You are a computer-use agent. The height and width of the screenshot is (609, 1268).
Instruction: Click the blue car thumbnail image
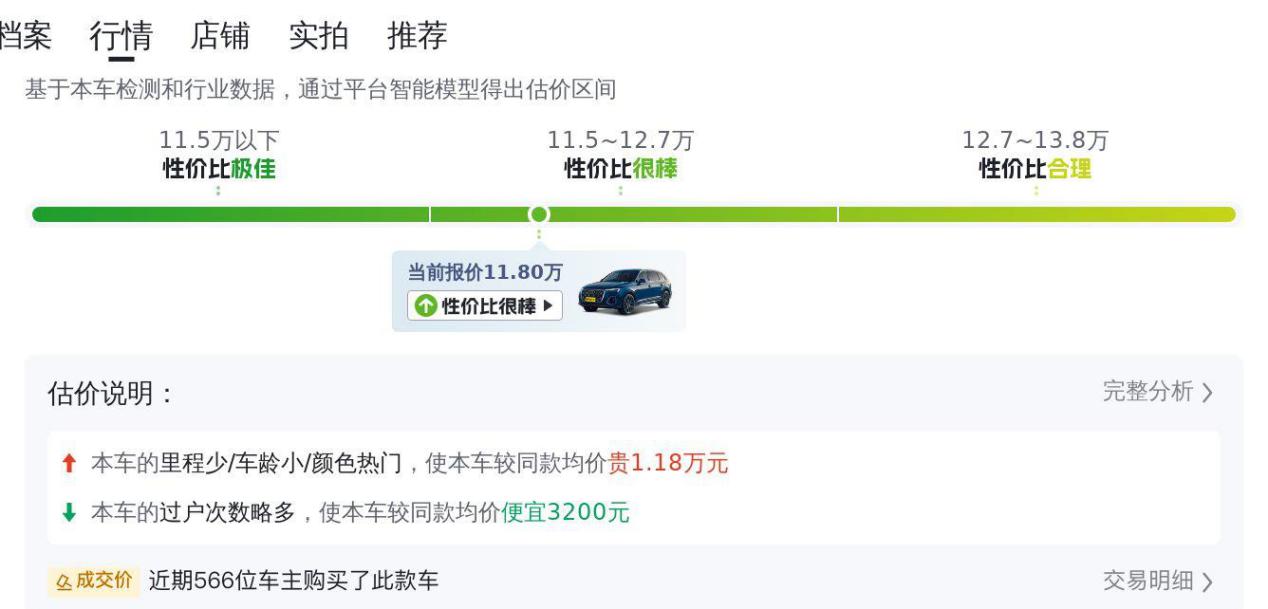click(624, 291)
